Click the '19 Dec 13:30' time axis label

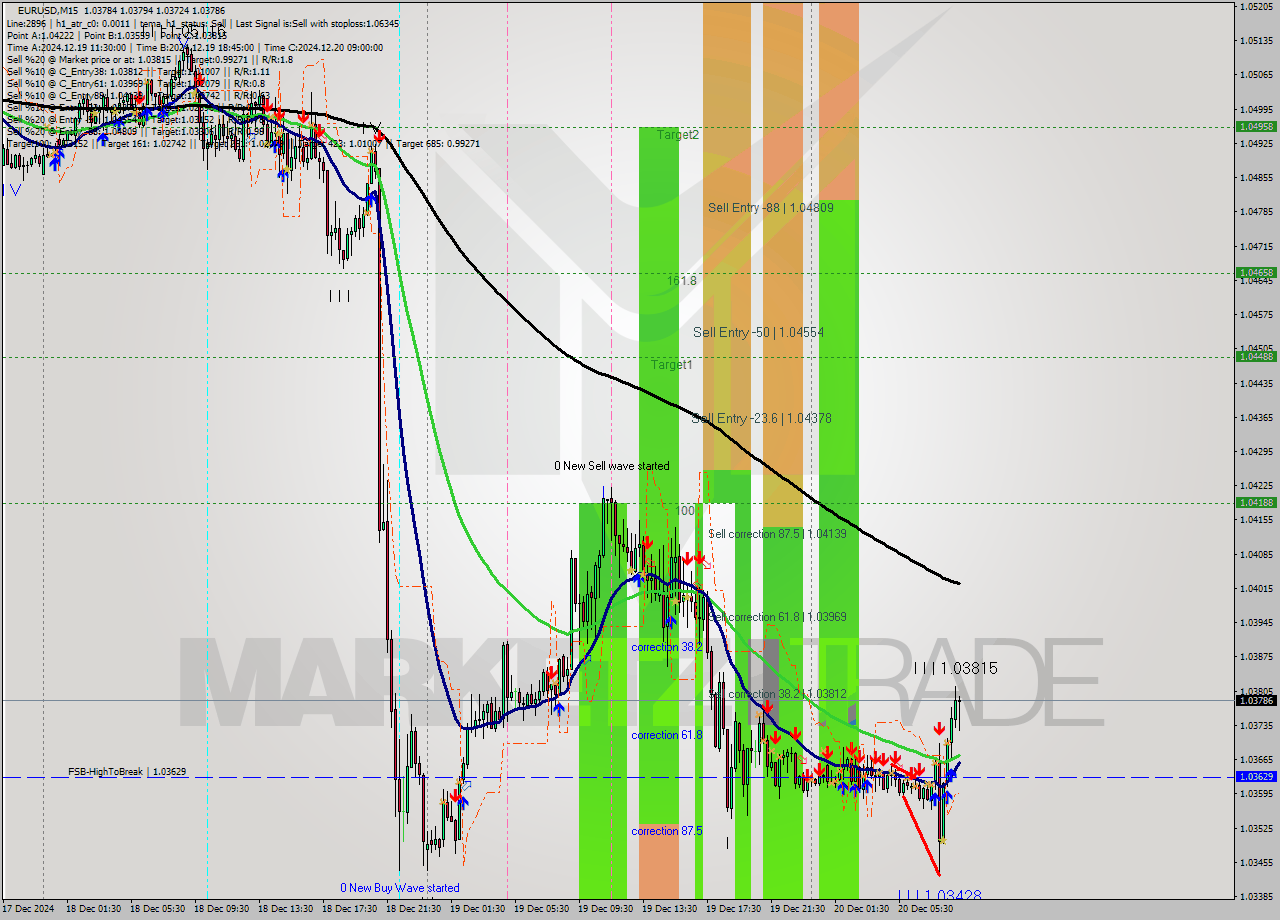tap(669, 909)
